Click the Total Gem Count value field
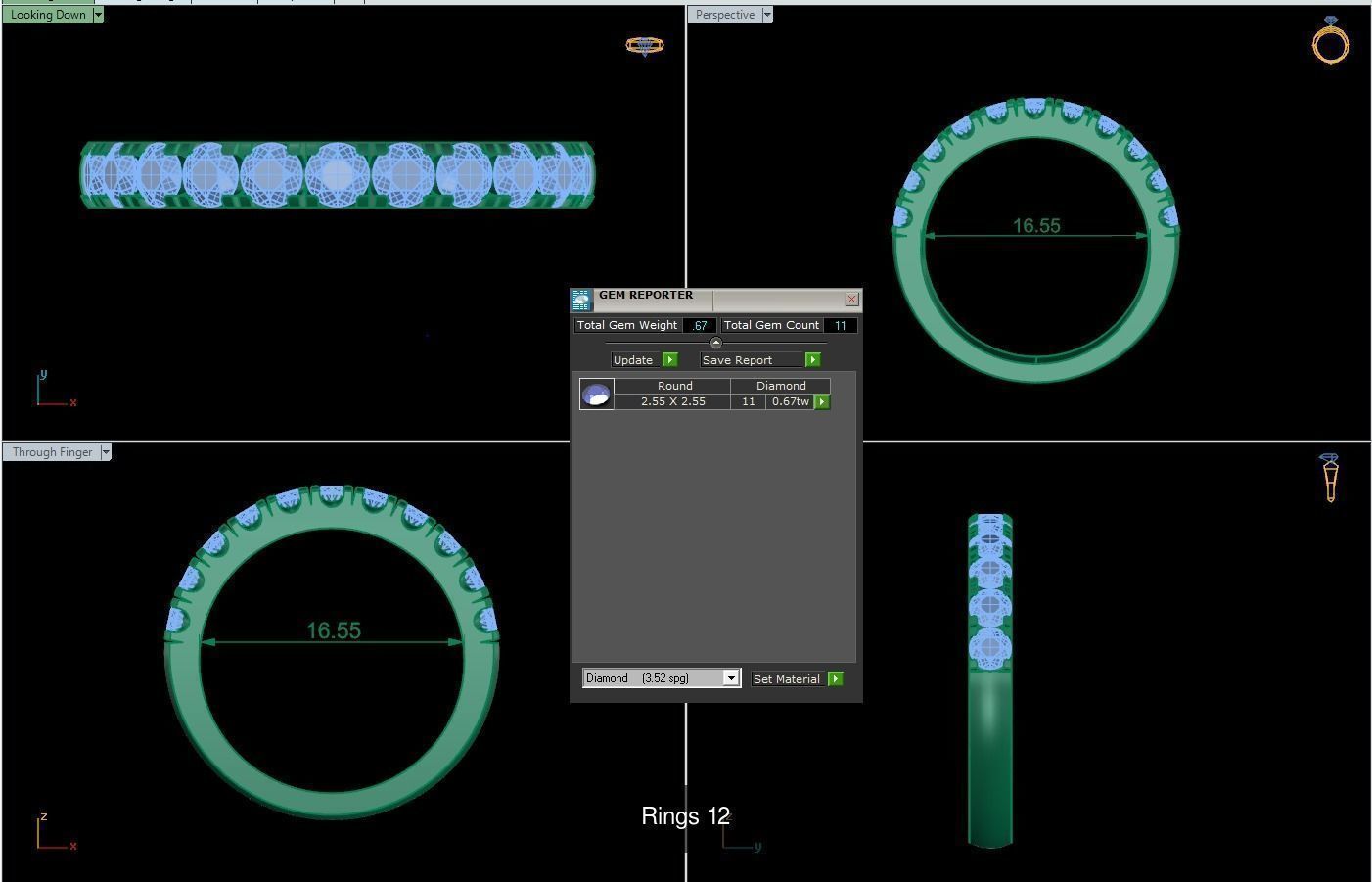This screenshot has width=1372, height=882. coord(841,325)
